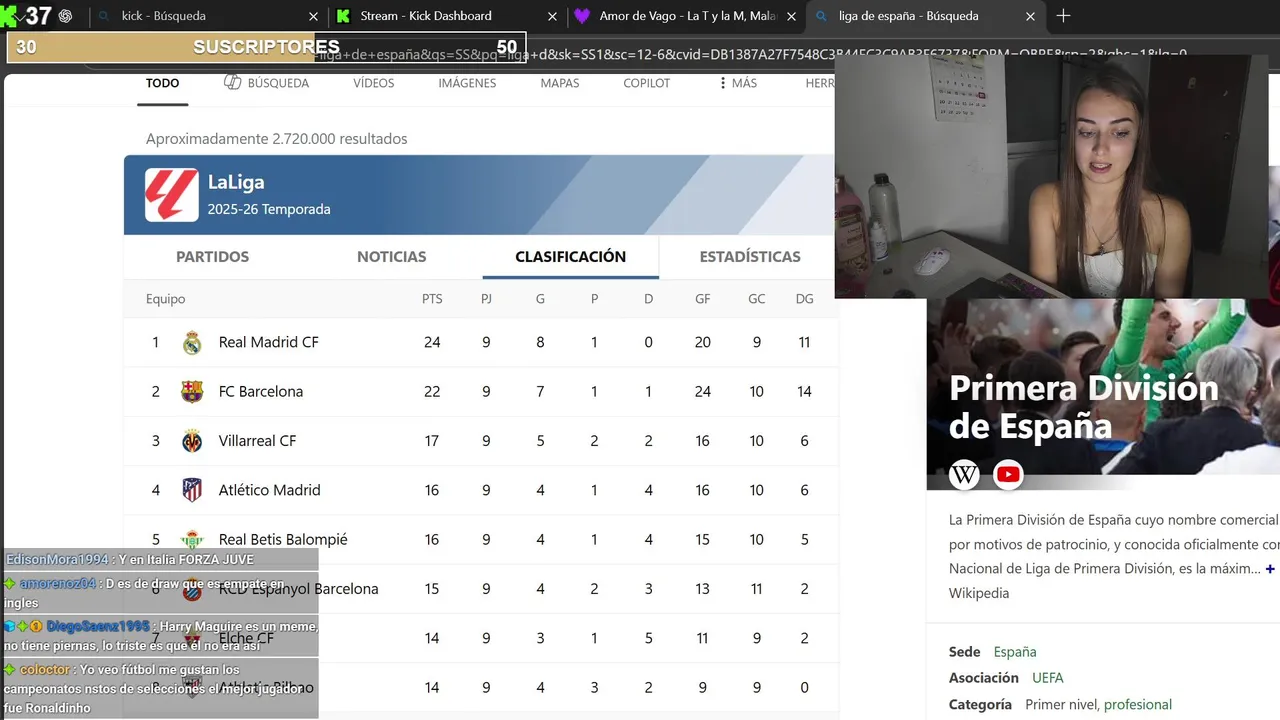Select the MAPAS search filter
This screenshot has height=720, width=1280.
point(560,83)
